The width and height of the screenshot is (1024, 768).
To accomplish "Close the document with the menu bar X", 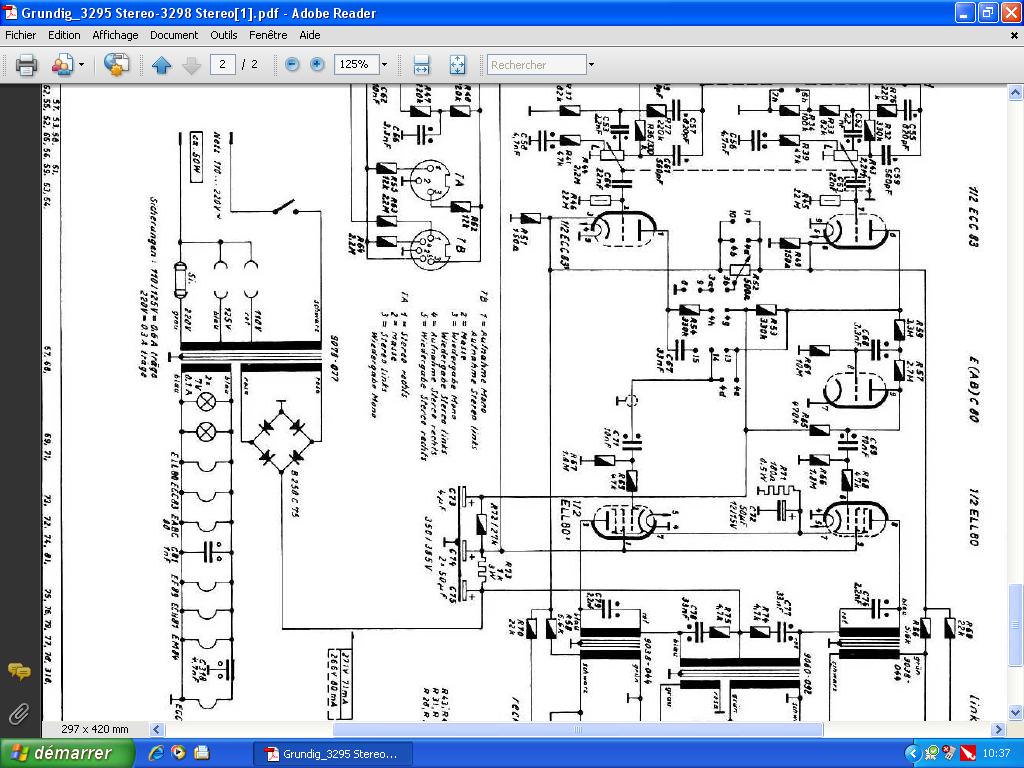I will click(1014, 36).
